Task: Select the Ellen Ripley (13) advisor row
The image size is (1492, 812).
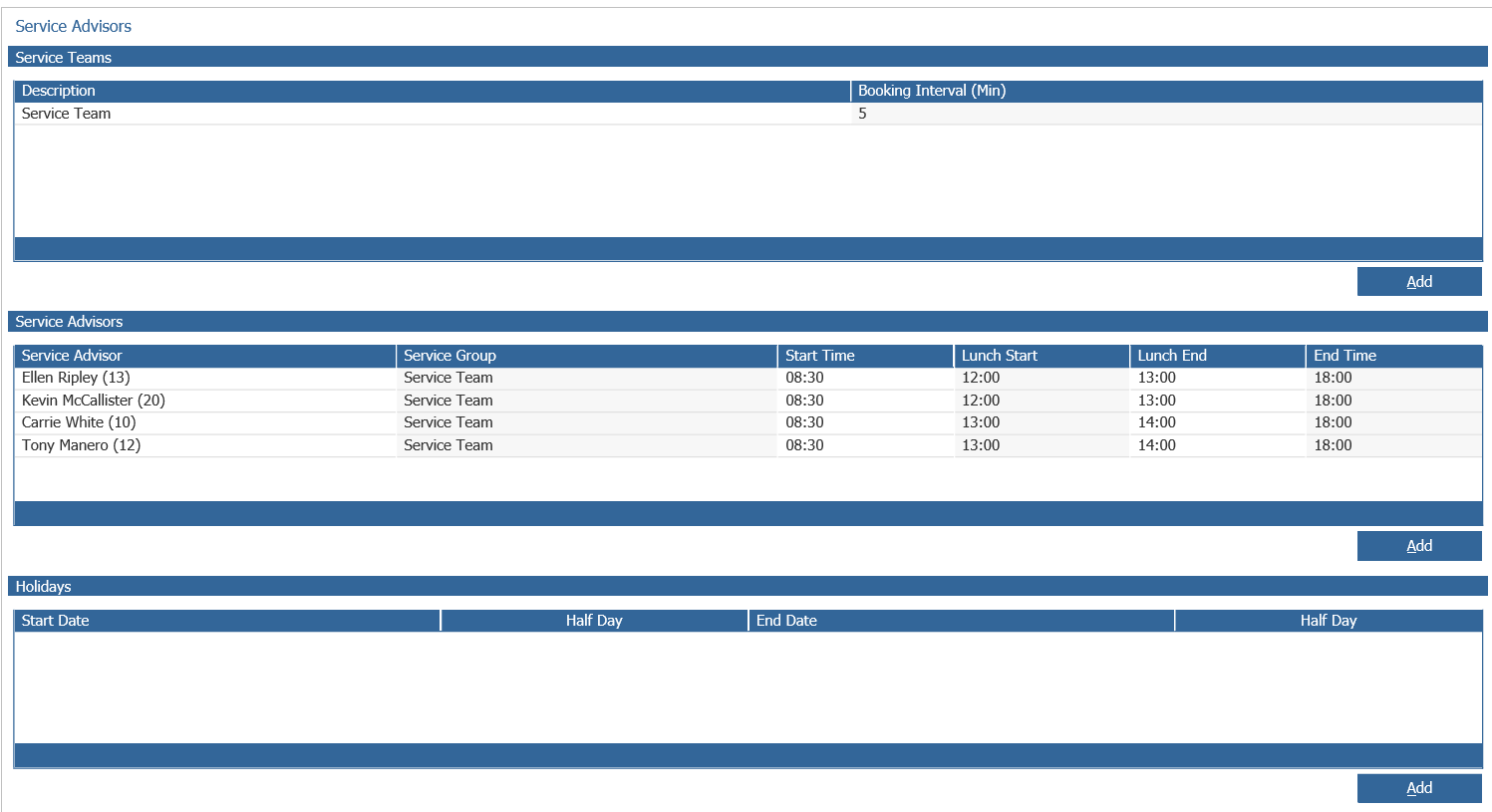Action: tap(748, 378)
